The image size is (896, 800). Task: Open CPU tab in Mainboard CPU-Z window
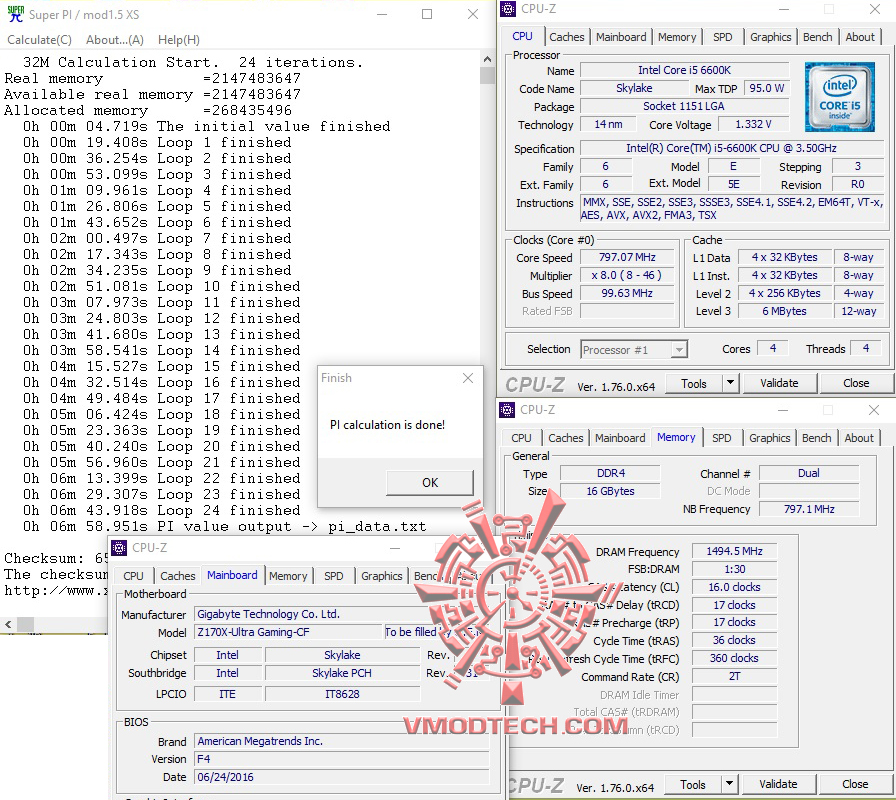tap(133, 577)
